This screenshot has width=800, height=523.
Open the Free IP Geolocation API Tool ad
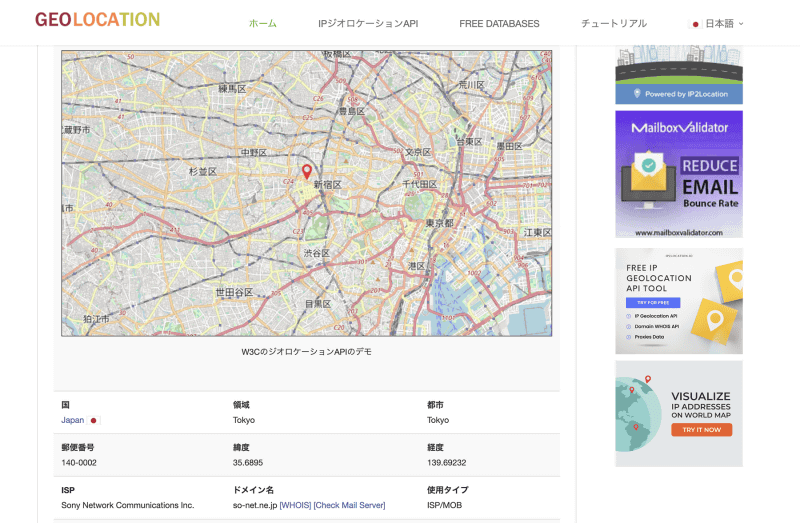[x=679, y=301]
